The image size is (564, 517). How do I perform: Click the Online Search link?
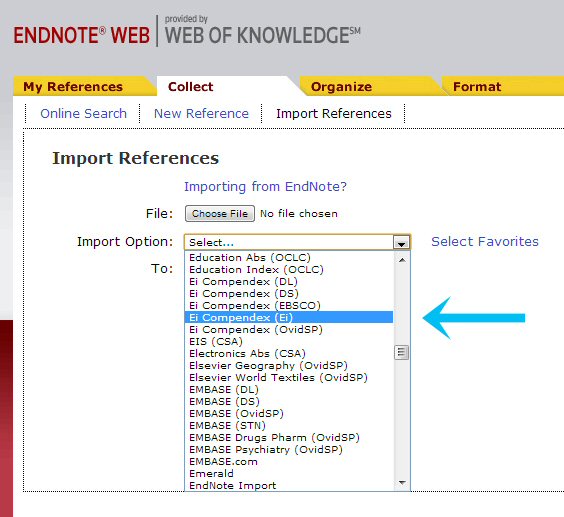pos(83,113)
